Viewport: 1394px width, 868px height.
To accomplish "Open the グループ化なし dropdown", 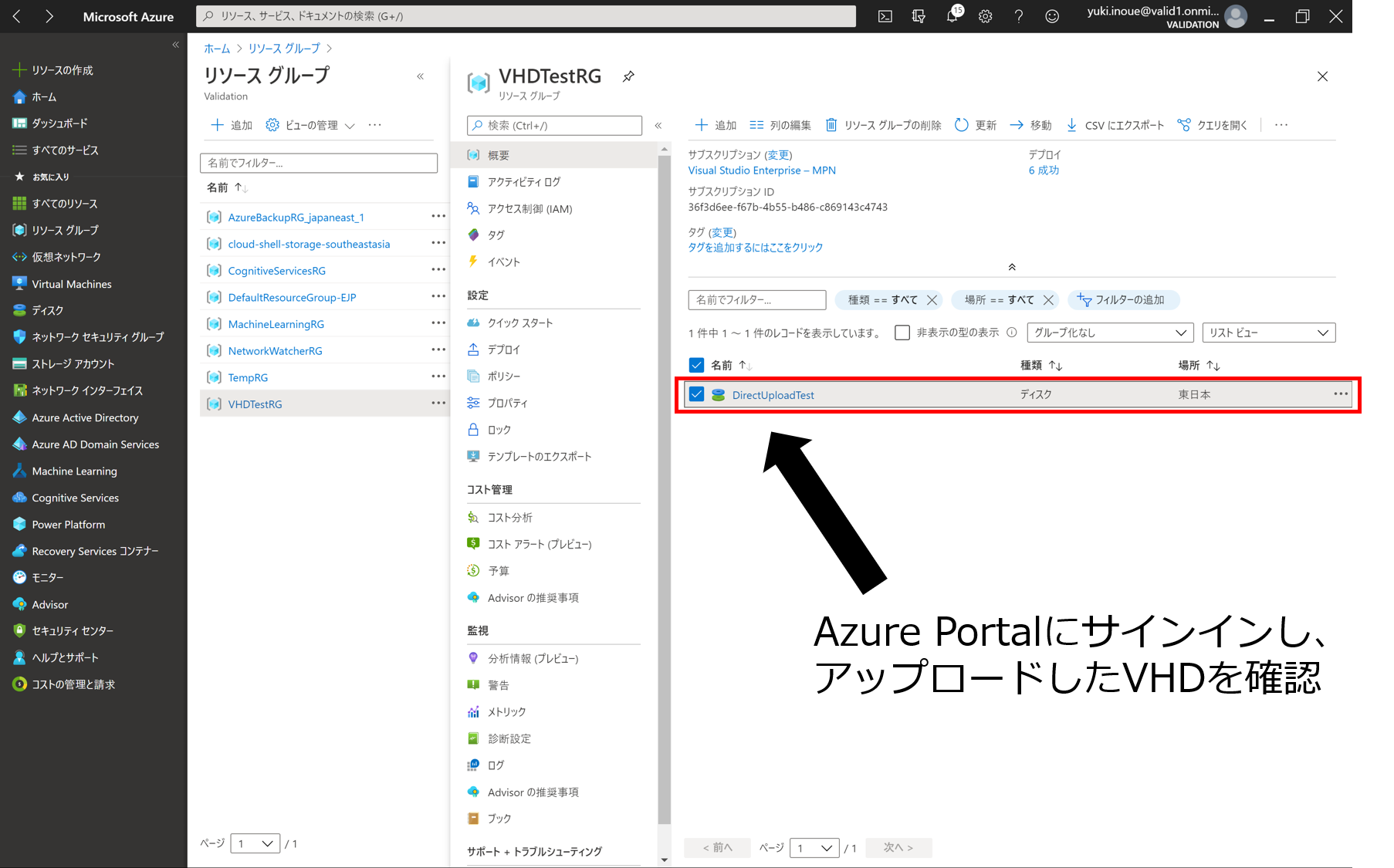I will pos(1110,333).
